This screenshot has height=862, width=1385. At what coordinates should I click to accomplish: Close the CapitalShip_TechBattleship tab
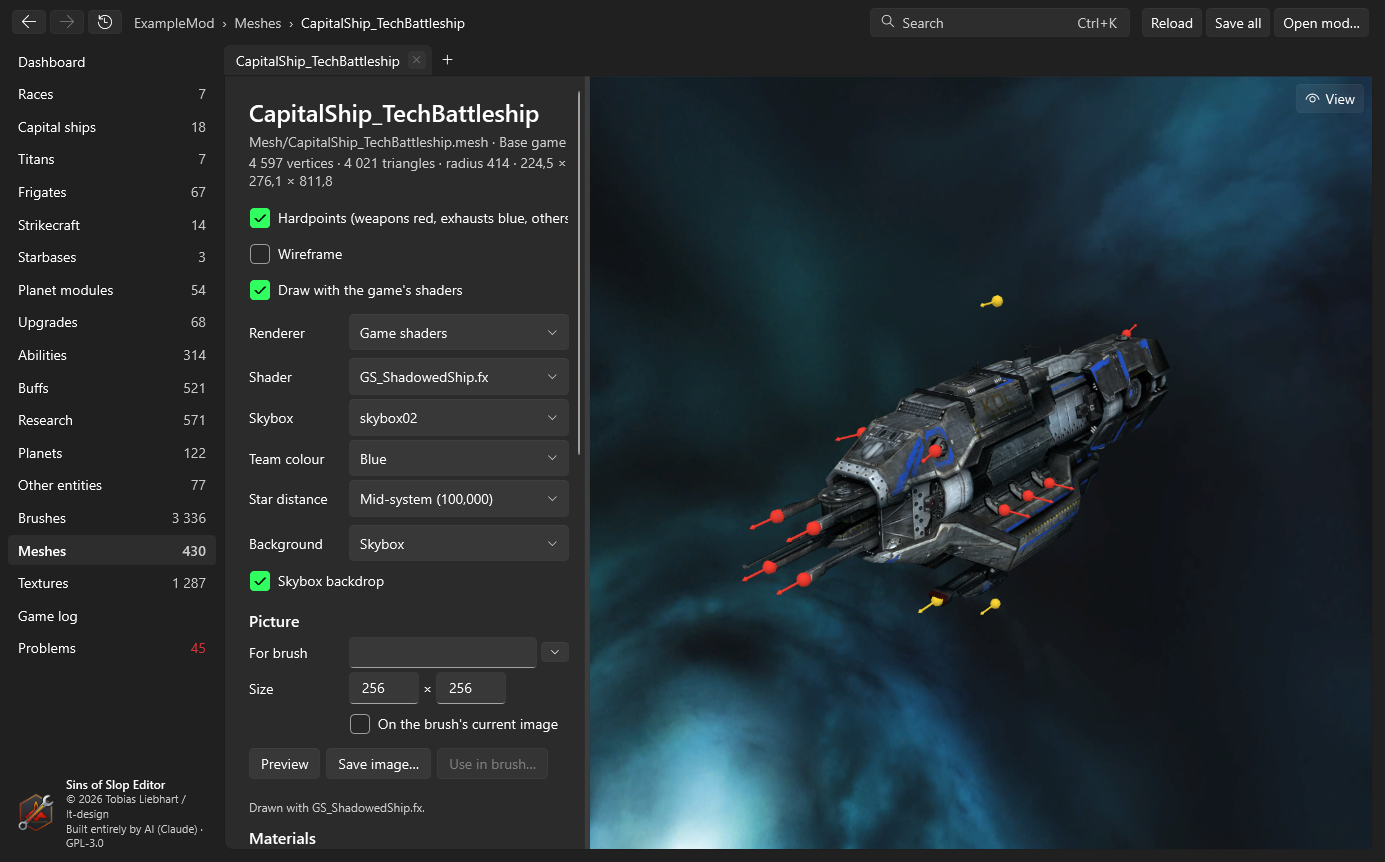(x=417, y=60)
